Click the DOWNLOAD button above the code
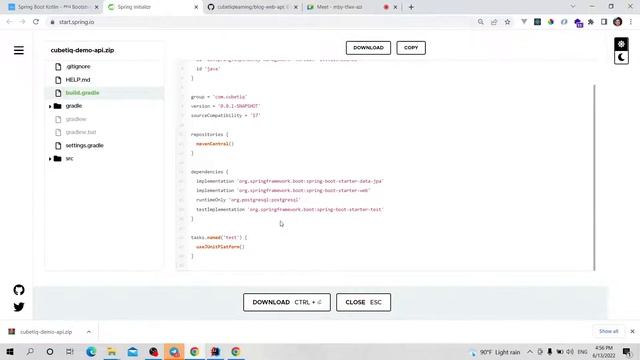 click(x=368, y=48)
